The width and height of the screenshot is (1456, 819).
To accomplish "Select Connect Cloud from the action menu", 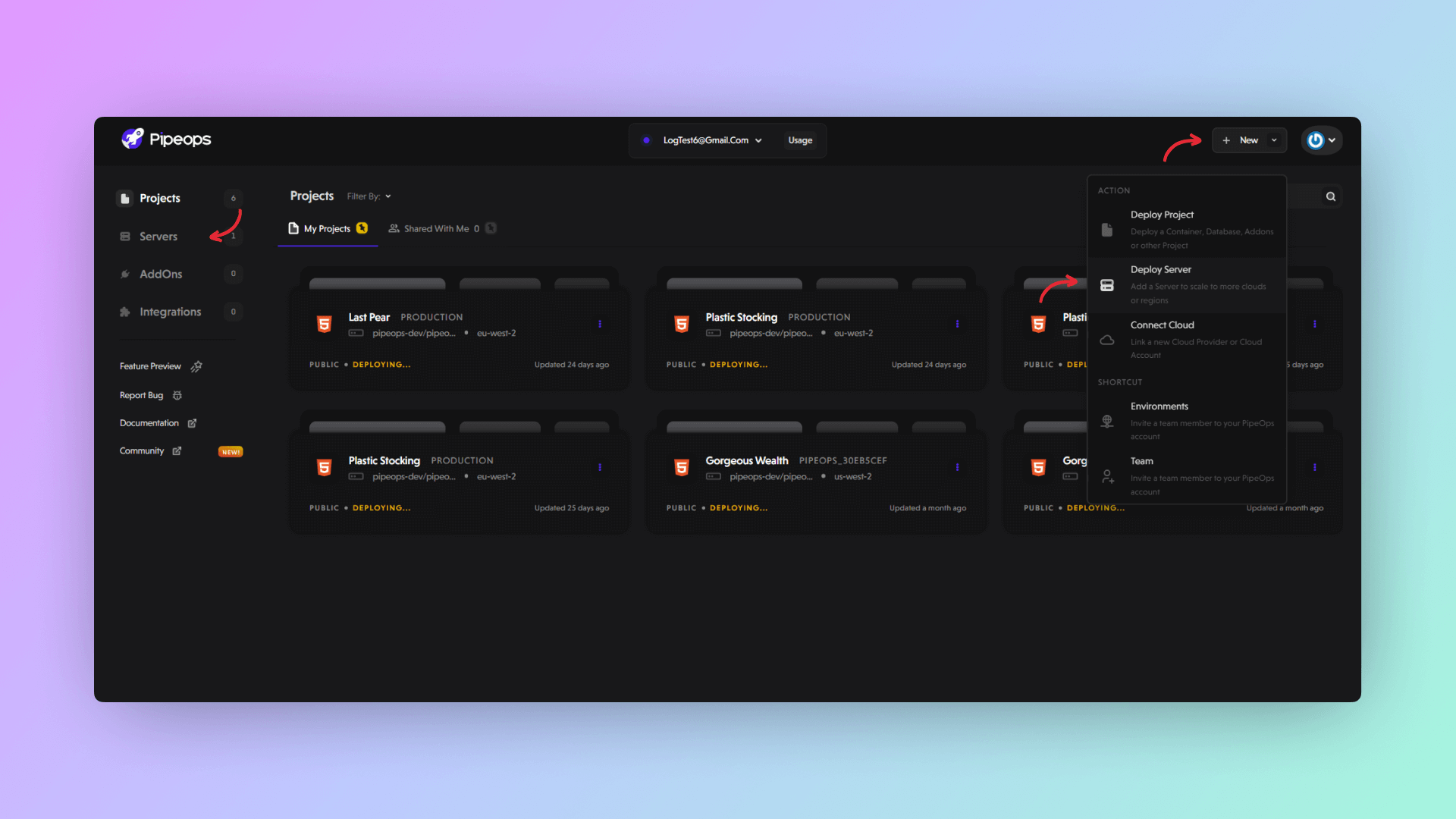I will (x=1187, y=340).
